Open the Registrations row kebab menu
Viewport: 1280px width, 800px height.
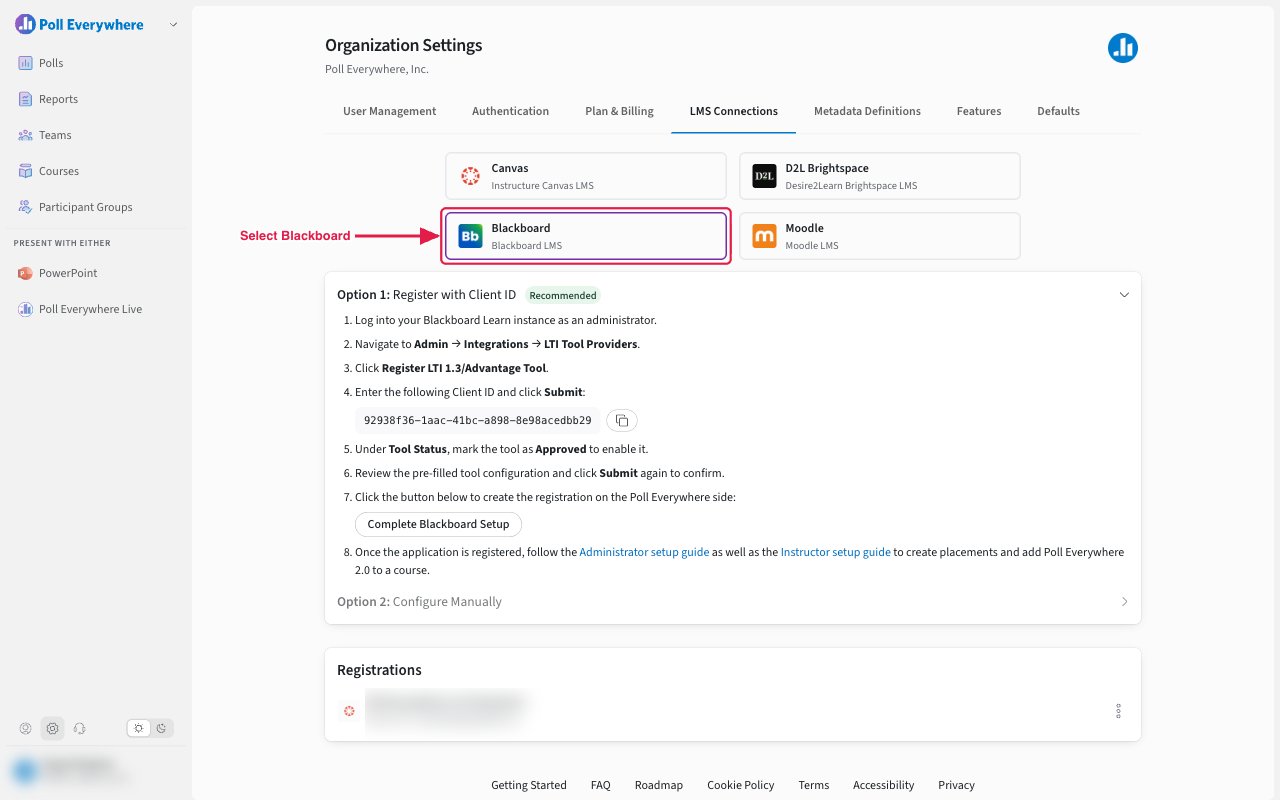[1118, 711]
